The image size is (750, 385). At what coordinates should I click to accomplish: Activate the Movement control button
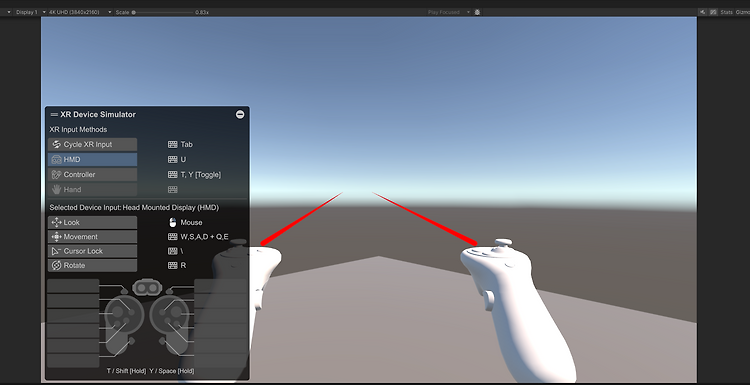[x=92, y=237]
